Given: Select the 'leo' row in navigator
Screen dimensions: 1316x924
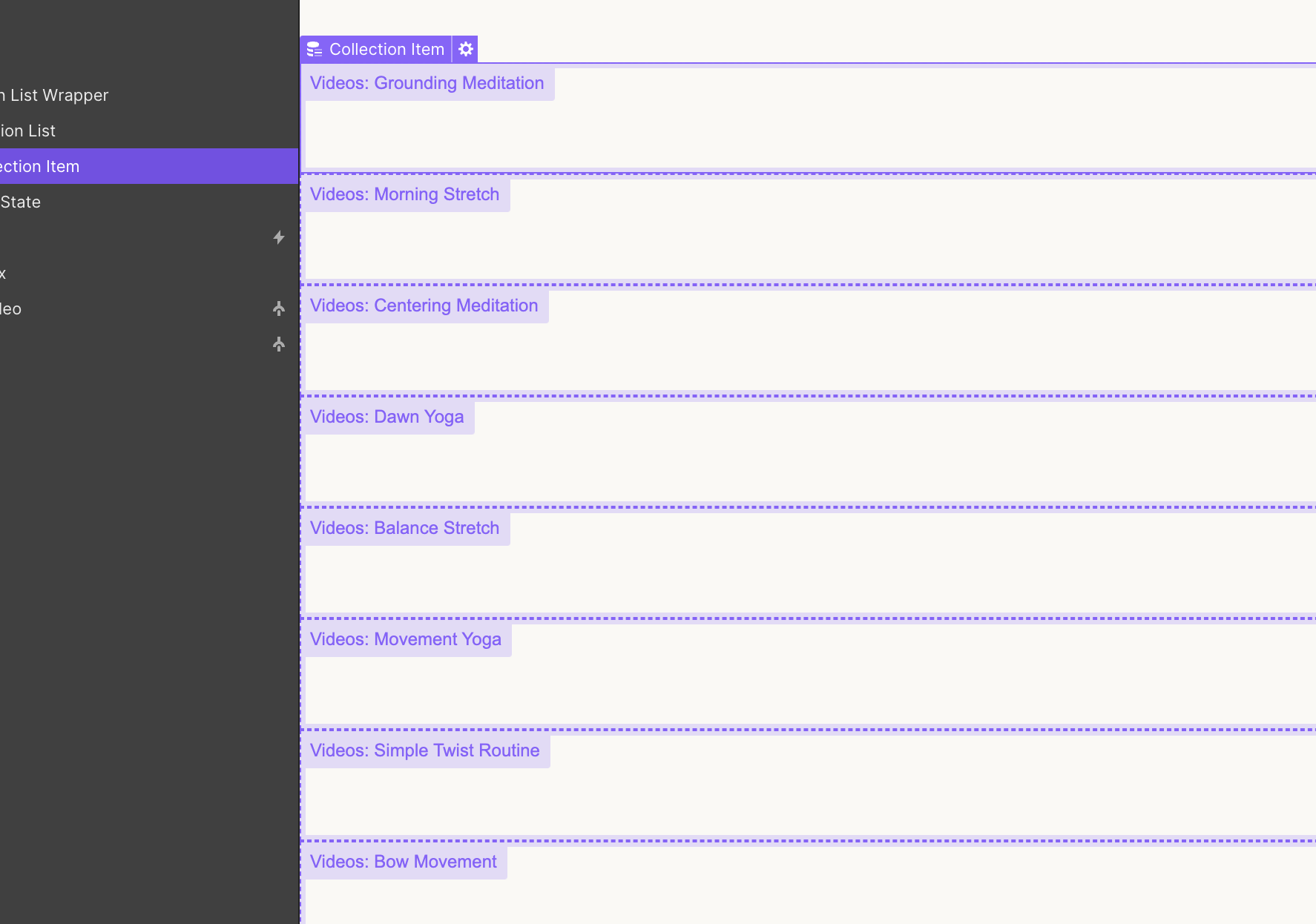Looking at the screenshot, I should pyautogui.click(x=149, y=308).
